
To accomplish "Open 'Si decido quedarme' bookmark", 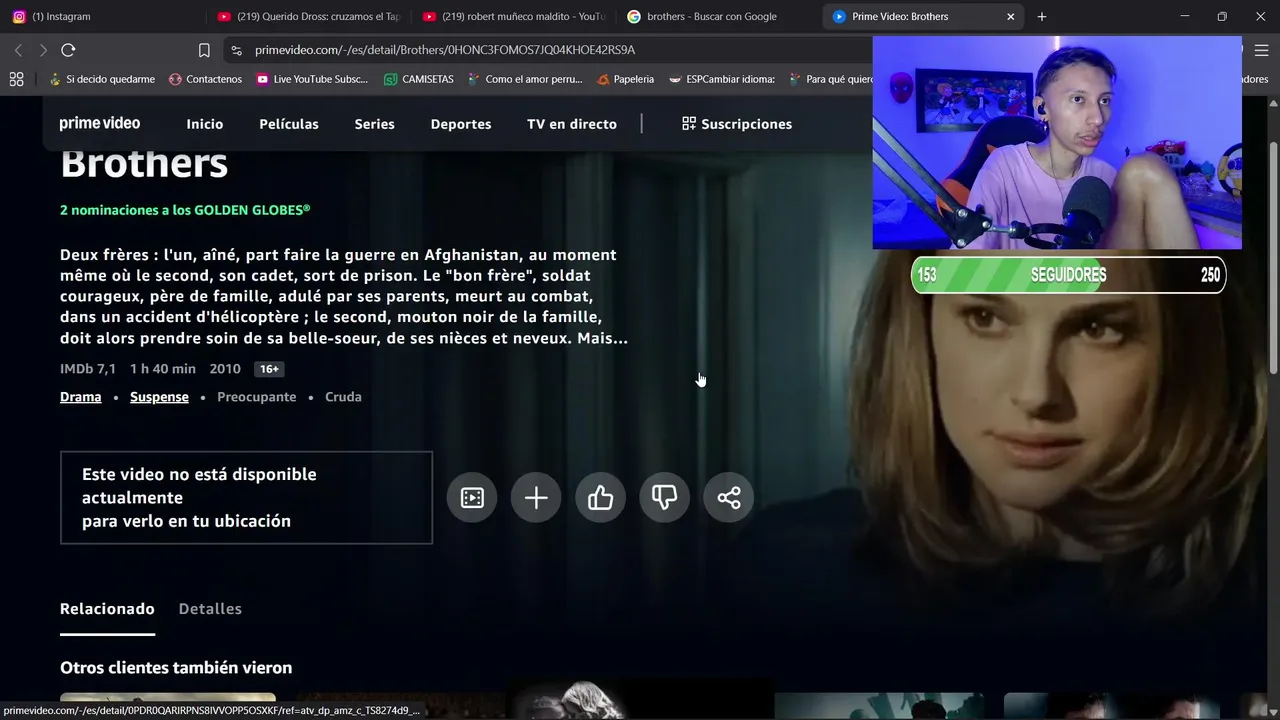I will [x=102, y=79].
